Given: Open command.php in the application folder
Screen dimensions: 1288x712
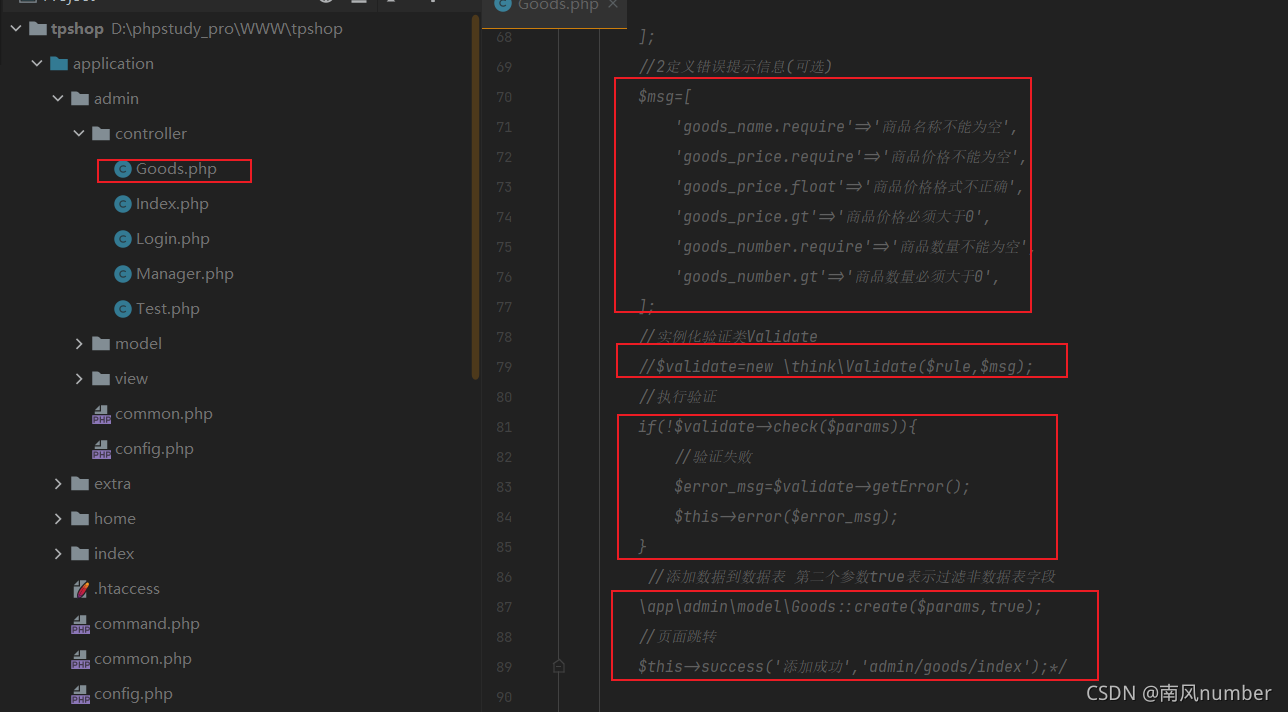Looking at the screenshot, I should [x=147, y=624].
